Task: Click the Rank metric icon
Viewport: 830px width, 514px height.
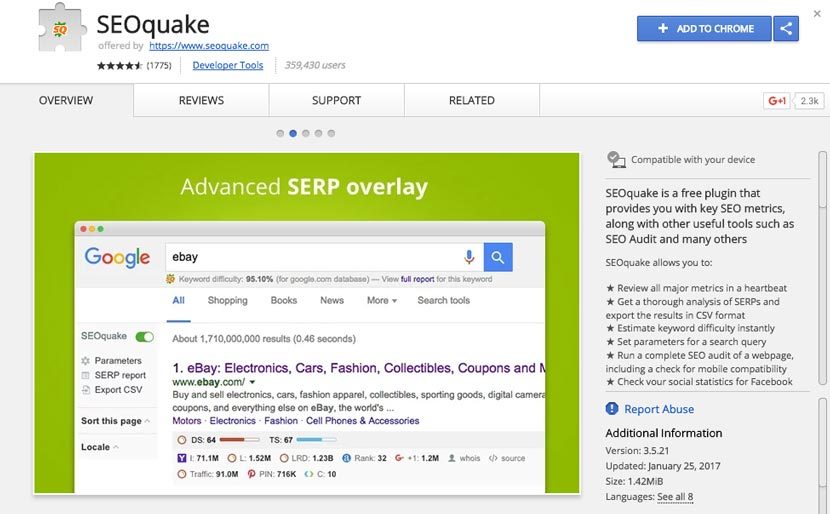Action: click(346, 458)
